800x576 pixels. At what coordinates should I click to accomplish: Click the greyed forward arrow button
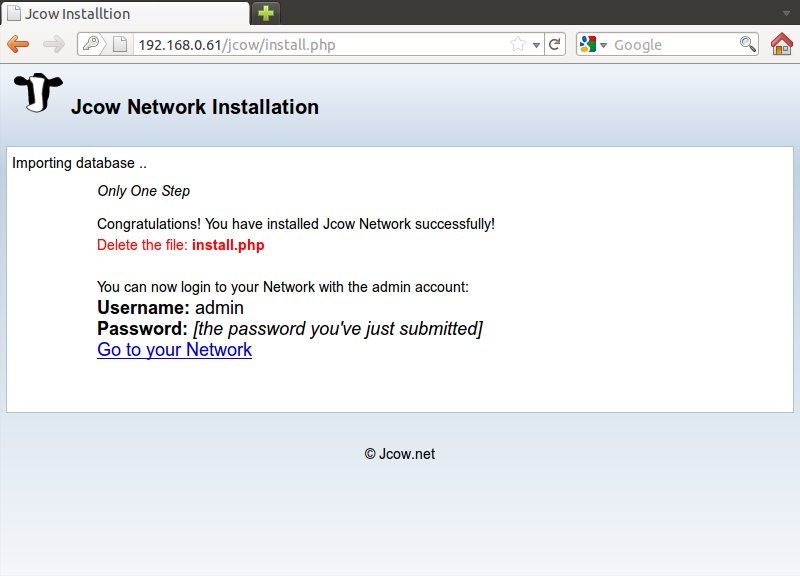(54, 44)
